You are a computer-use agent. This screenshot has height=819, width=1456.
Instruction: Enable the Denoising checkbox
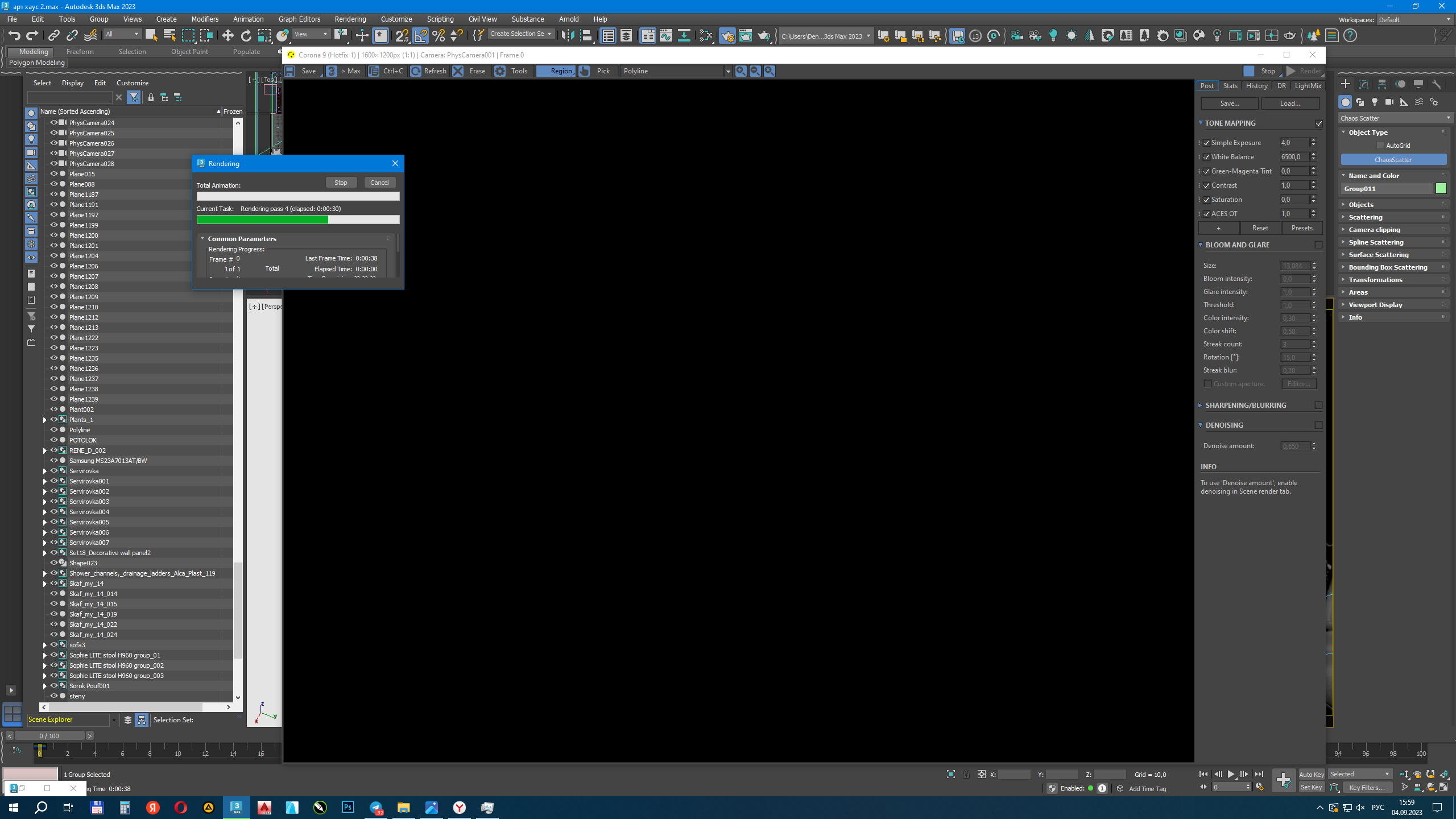coord(1318,425)
